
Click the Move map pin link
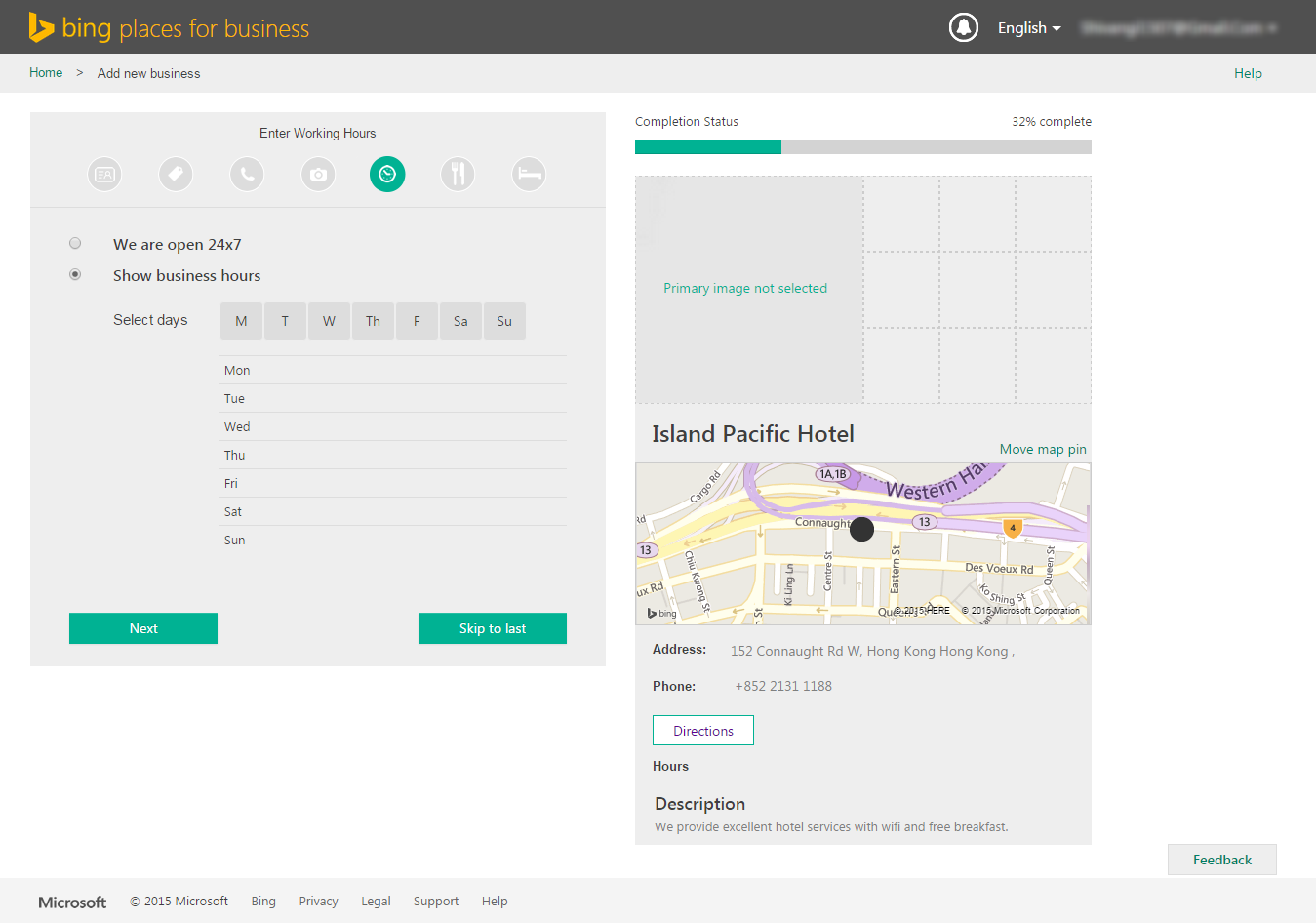point(1043,449)
